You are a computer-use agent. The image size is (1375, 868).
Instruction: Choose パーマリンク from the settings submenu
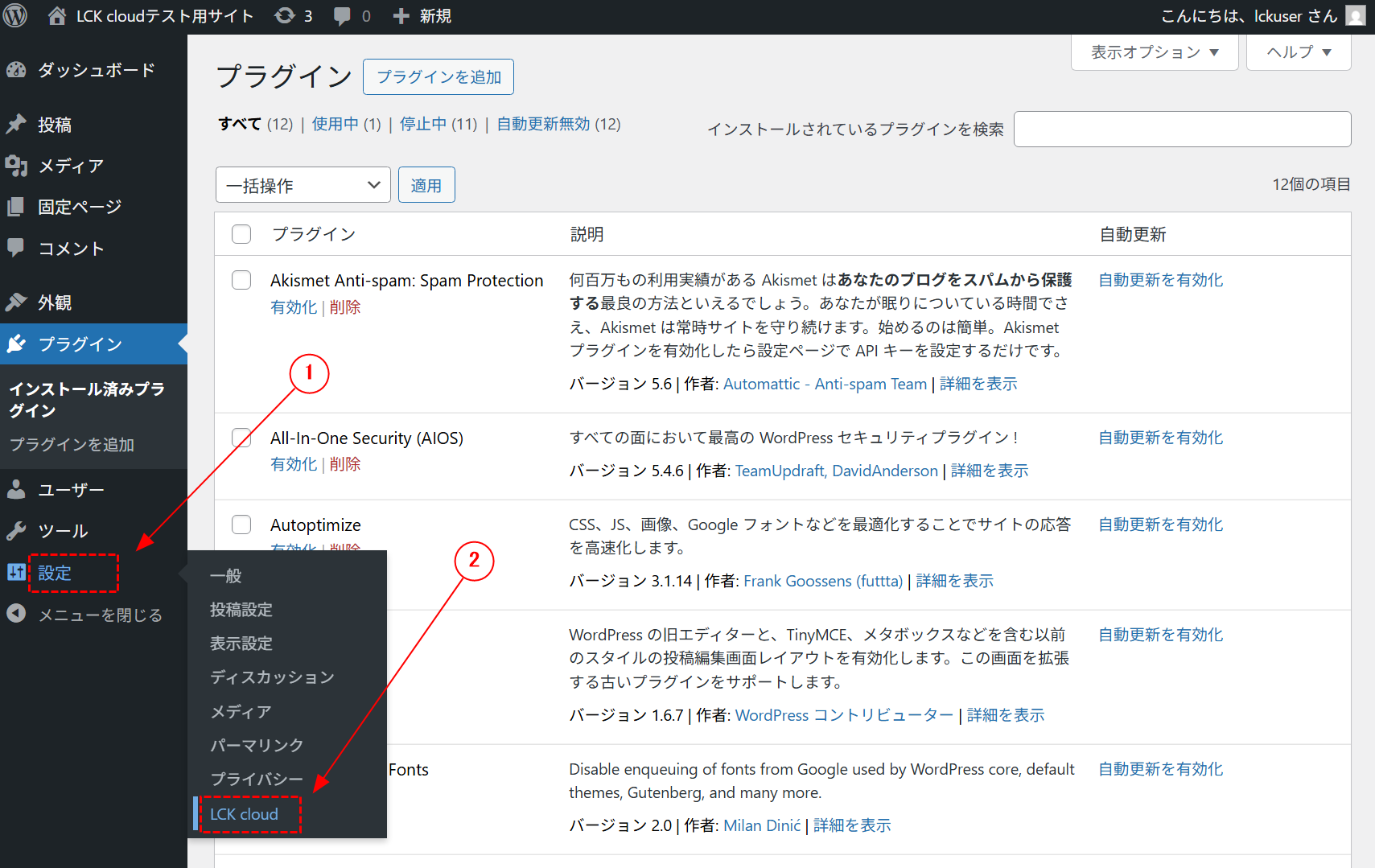click(257, 745)
